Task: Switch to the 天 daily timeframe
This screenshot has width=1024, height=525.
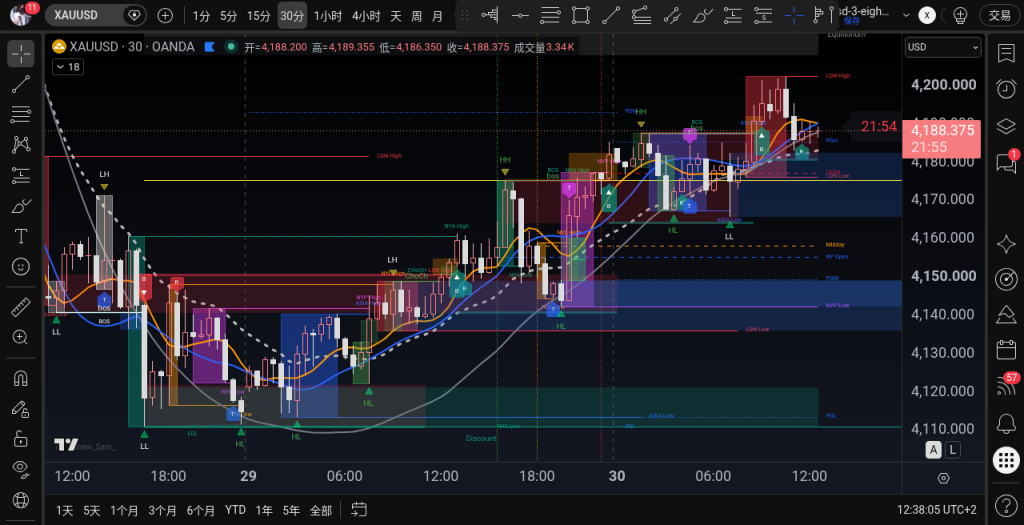Action: (x=396, y=16)
